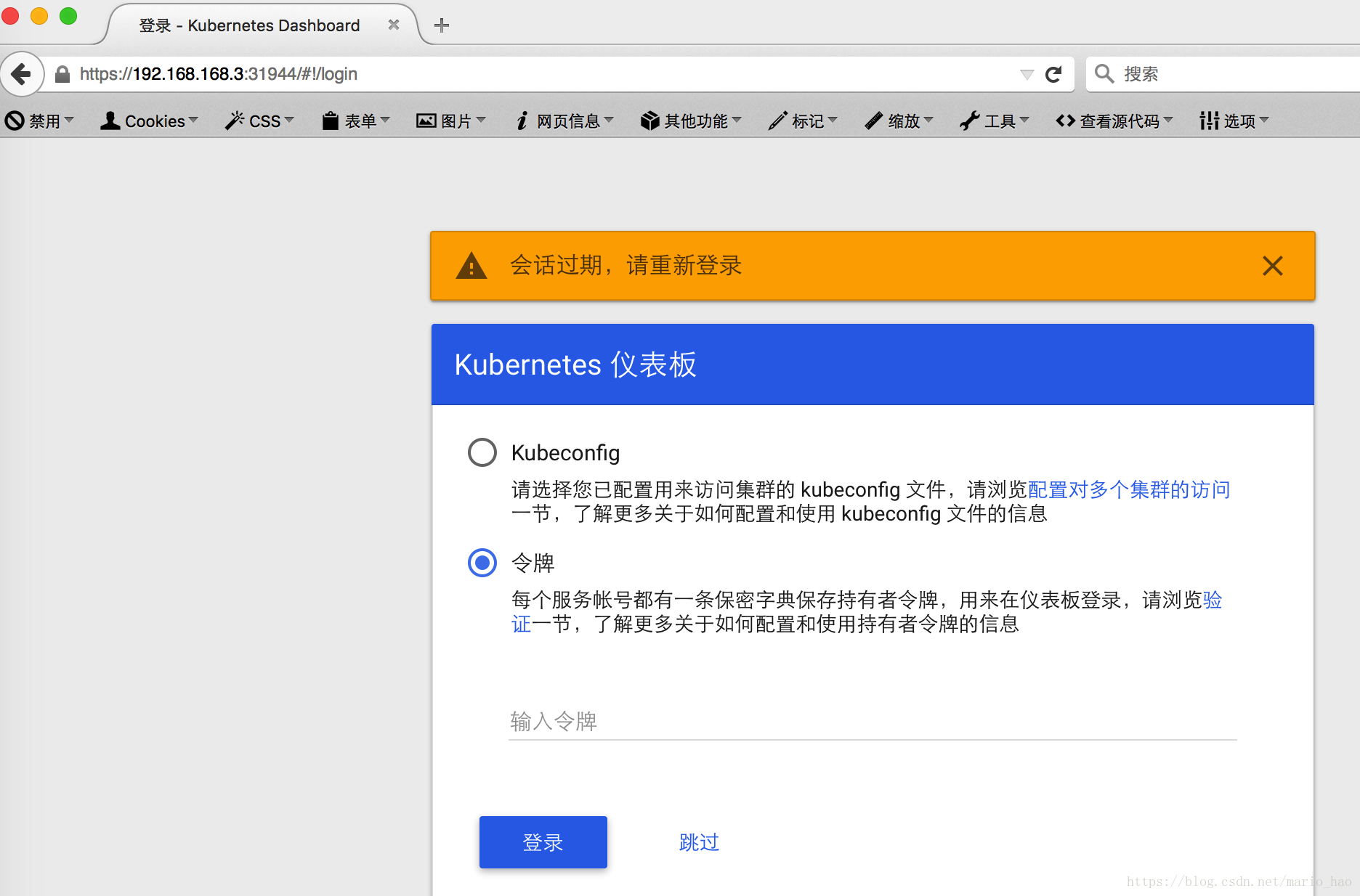
Task: Expand the 标记 dropdown arrow
Action: 833,120
